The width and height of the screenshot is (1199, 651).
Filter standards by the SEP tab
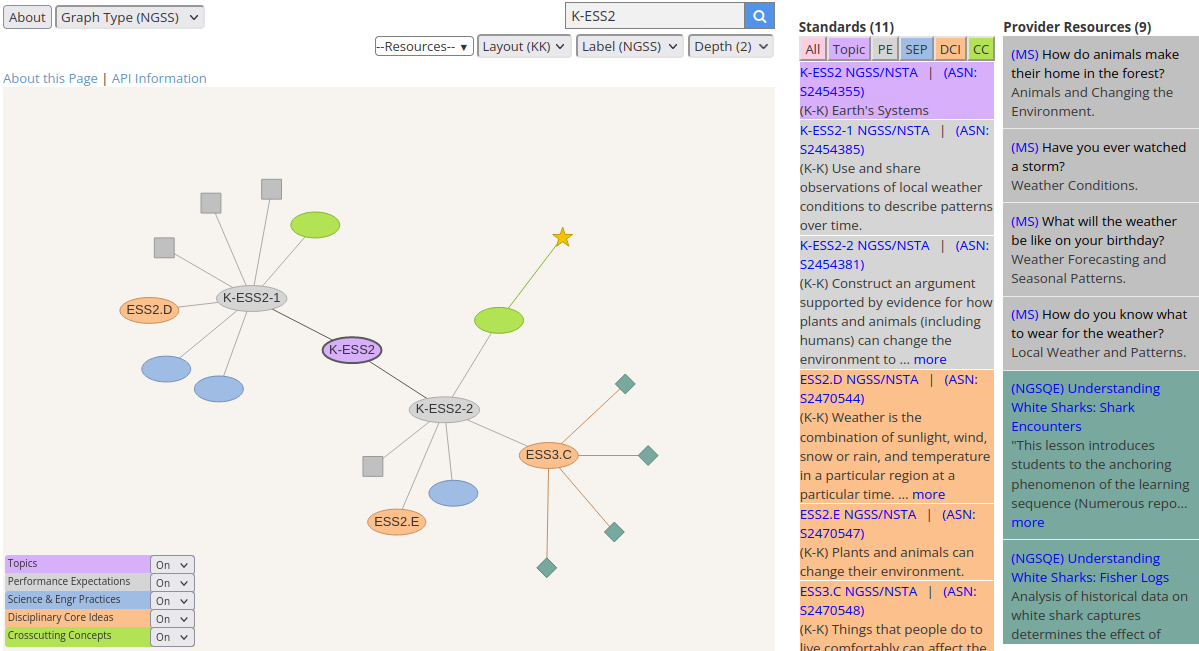click(916, 49)
